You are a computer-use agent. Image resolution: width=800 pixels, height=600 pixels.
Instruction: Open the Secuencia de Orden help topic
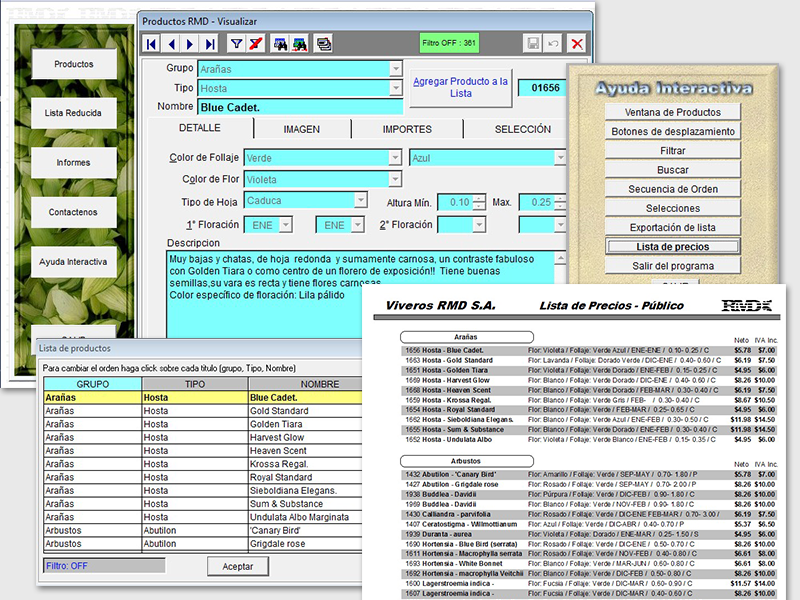point(672,189)
